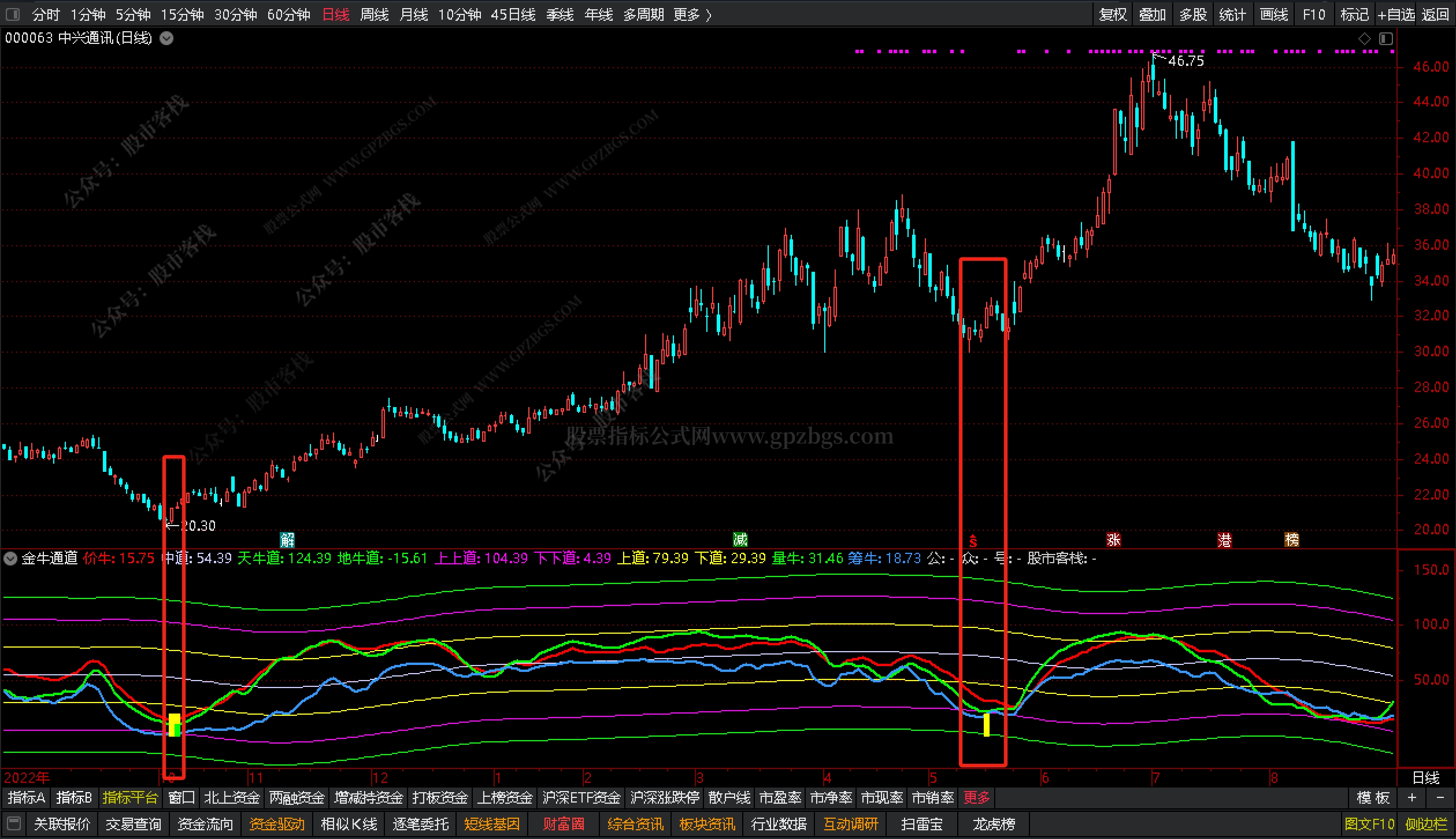Open the dropdown next to 中兴通讯(日线)
Screen dimensions: 1456x839
166,38
